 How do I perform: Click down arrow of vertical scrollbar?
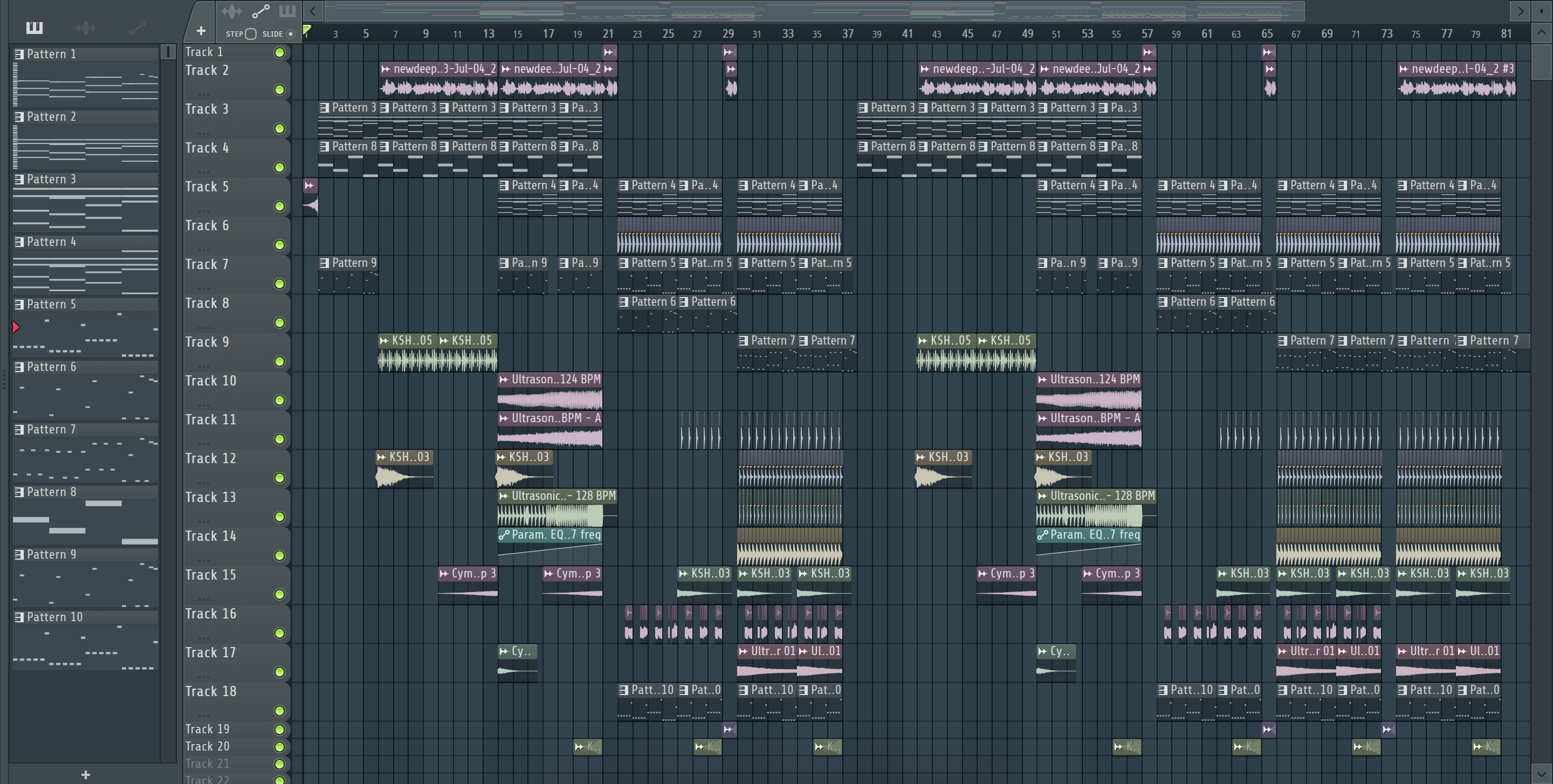[x=1541, y=773]
